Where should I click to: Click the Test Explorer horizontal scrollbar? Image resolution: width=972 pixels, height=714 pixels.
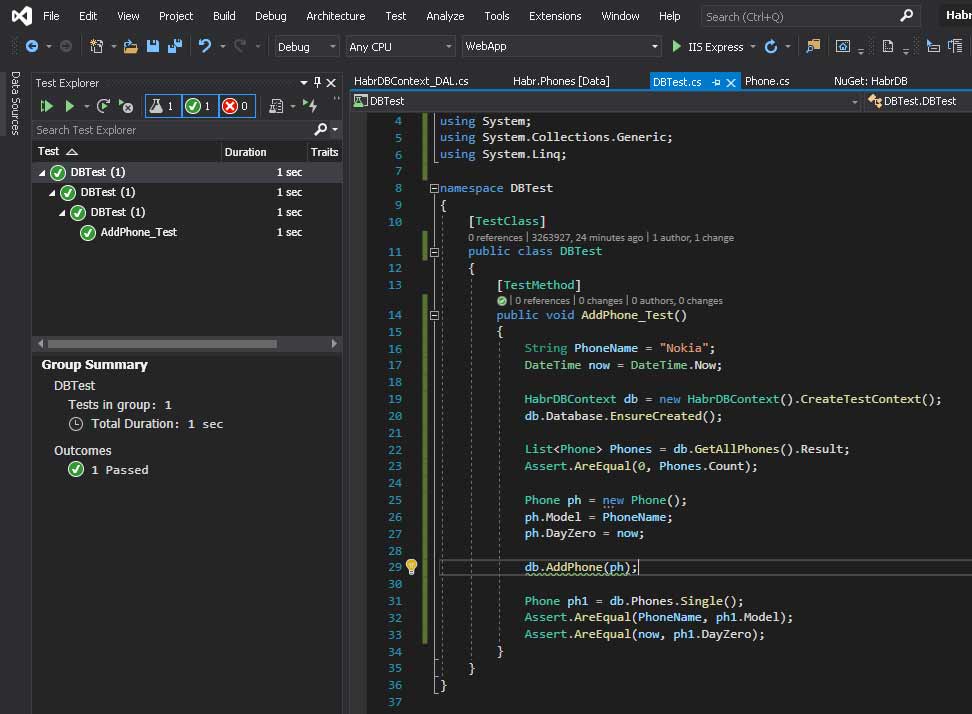[x=160, y=343]
